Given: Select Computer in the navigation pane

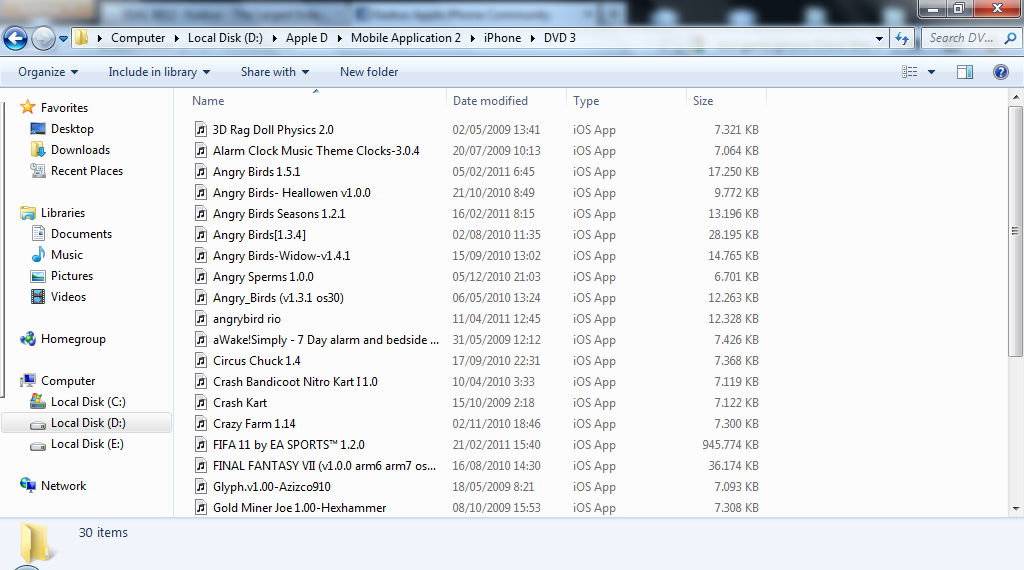Looking at the screenshot, I should tap(68, 381).
